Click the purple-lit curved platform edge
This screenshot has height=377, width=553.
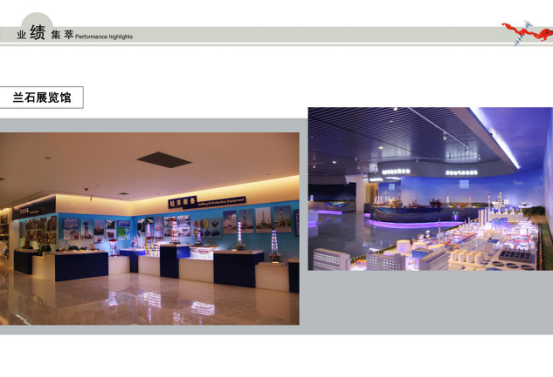415,224
